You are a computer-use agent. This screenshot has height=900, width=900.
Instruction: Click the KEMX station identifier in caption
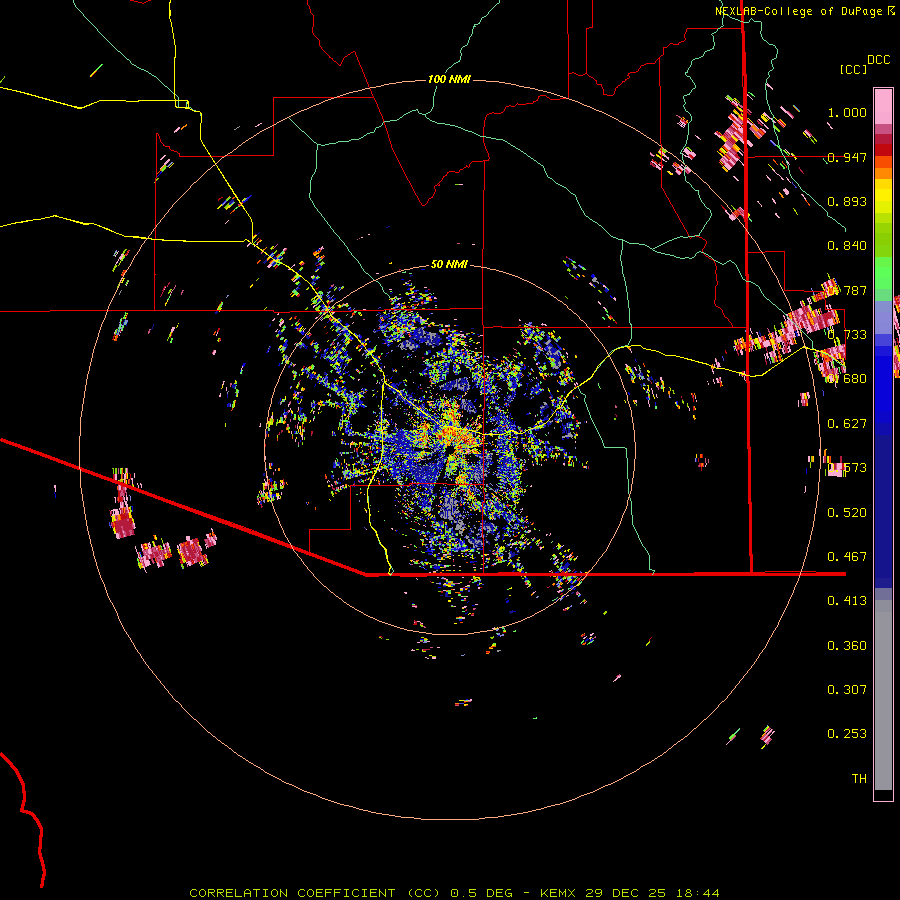pos(557,893)
